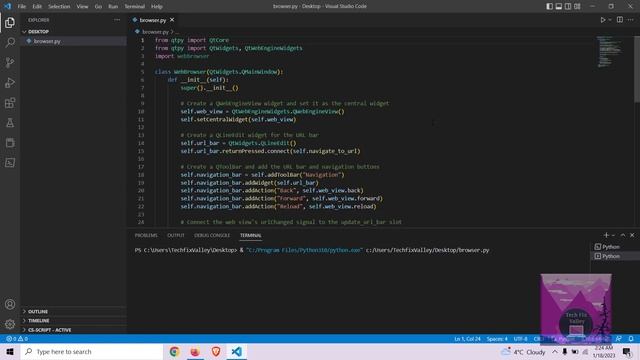The image size is (640, 360).
Task: Switch to the Problems panel tab
Action: pos(146,235)
